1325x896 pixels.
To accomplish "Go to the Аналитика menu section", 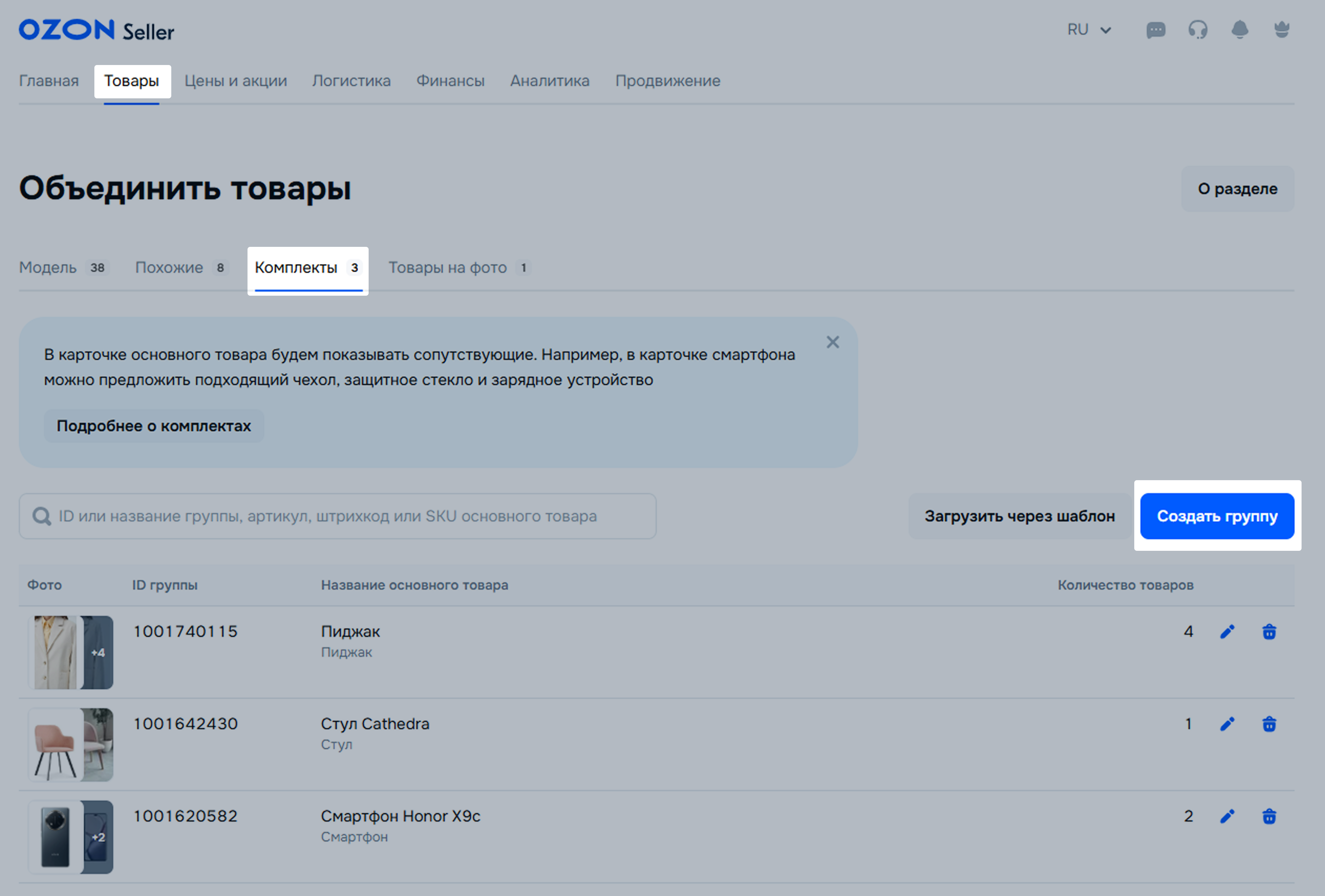I will pos(549,81).
